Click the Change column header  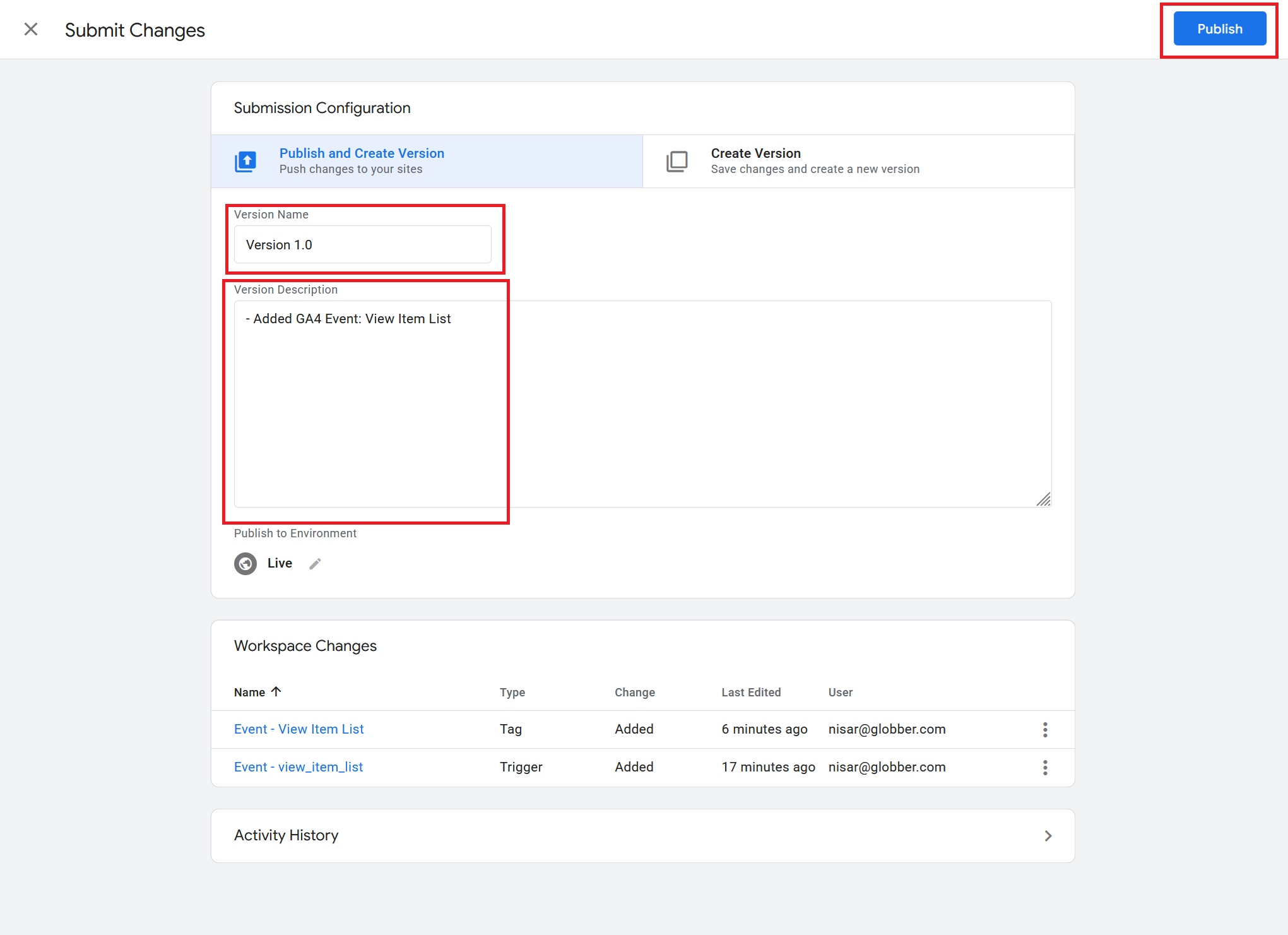click(635, 693)
